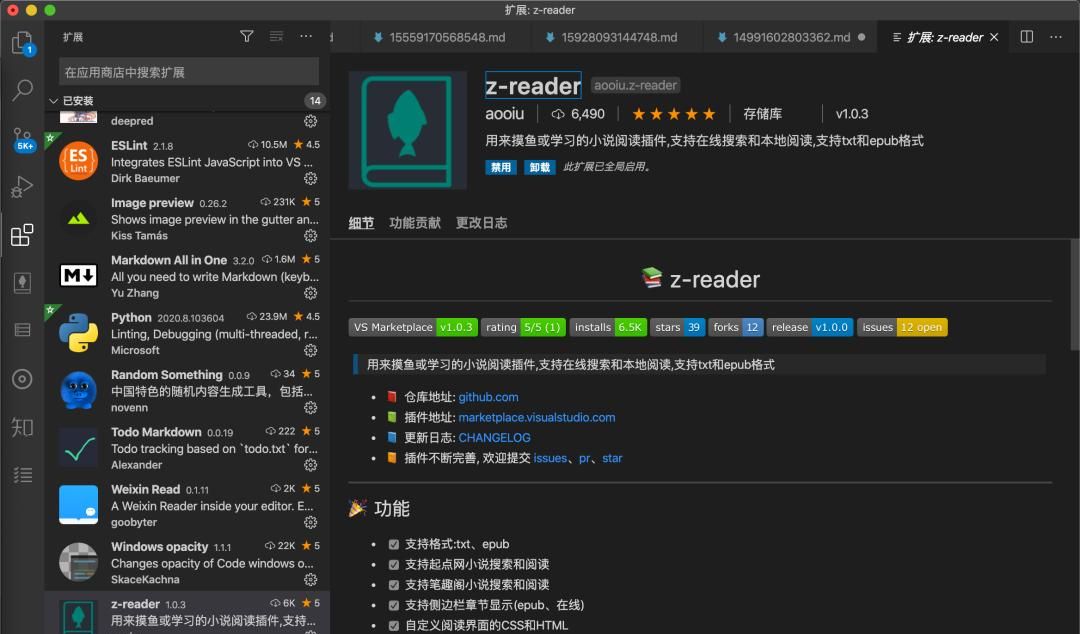Toggle the 自定义阅读界面的CSS和HTML checkbox
The height and width of the screenshot is (634, 1080).
tap(392, 625)
